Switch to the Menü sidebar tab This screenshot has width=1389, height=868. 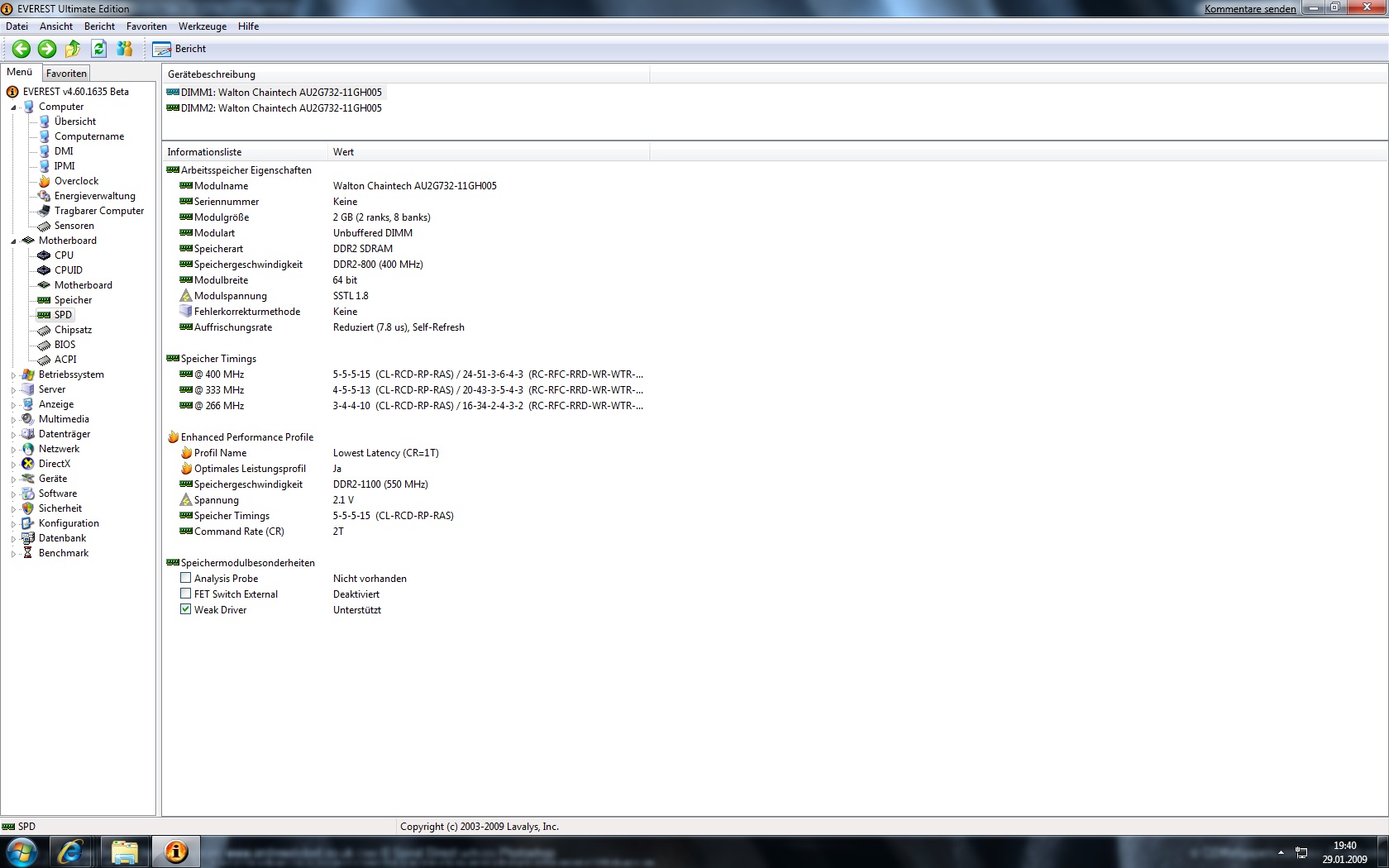click(x=20, y=72)
